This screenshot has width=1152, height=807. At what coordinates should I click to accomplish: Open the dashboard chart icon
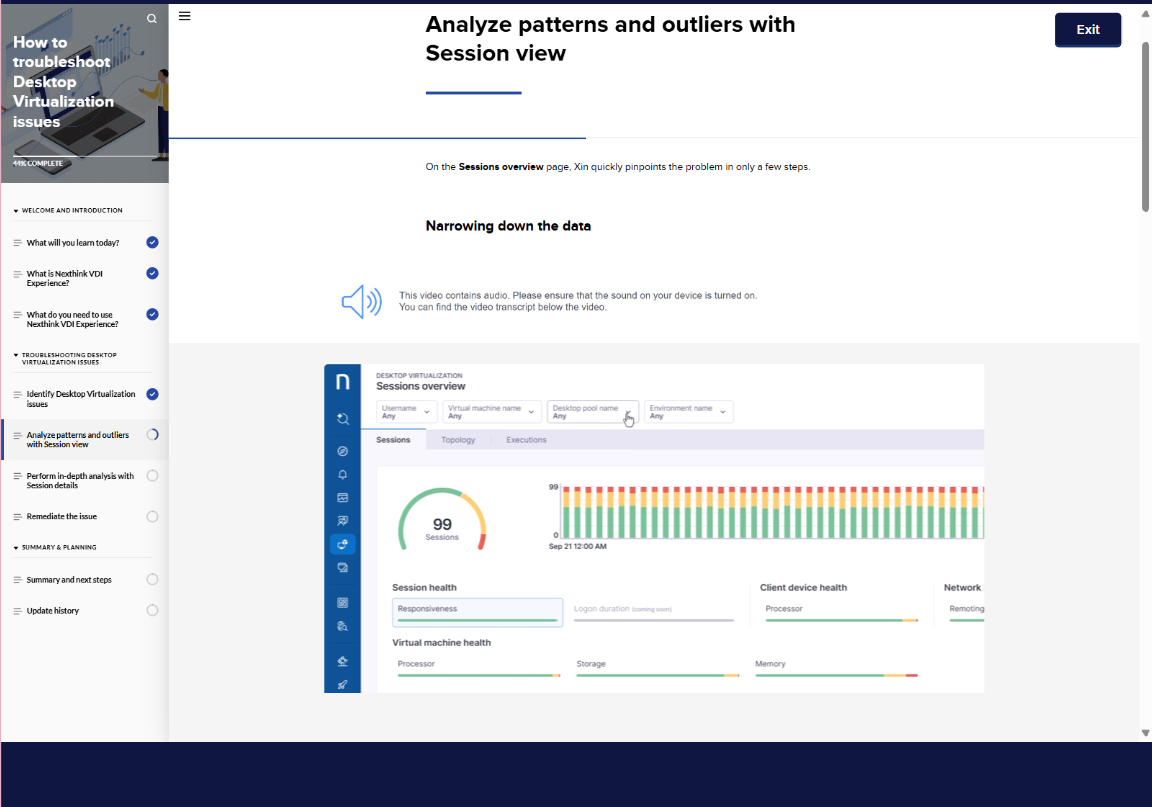click(342, 498)
